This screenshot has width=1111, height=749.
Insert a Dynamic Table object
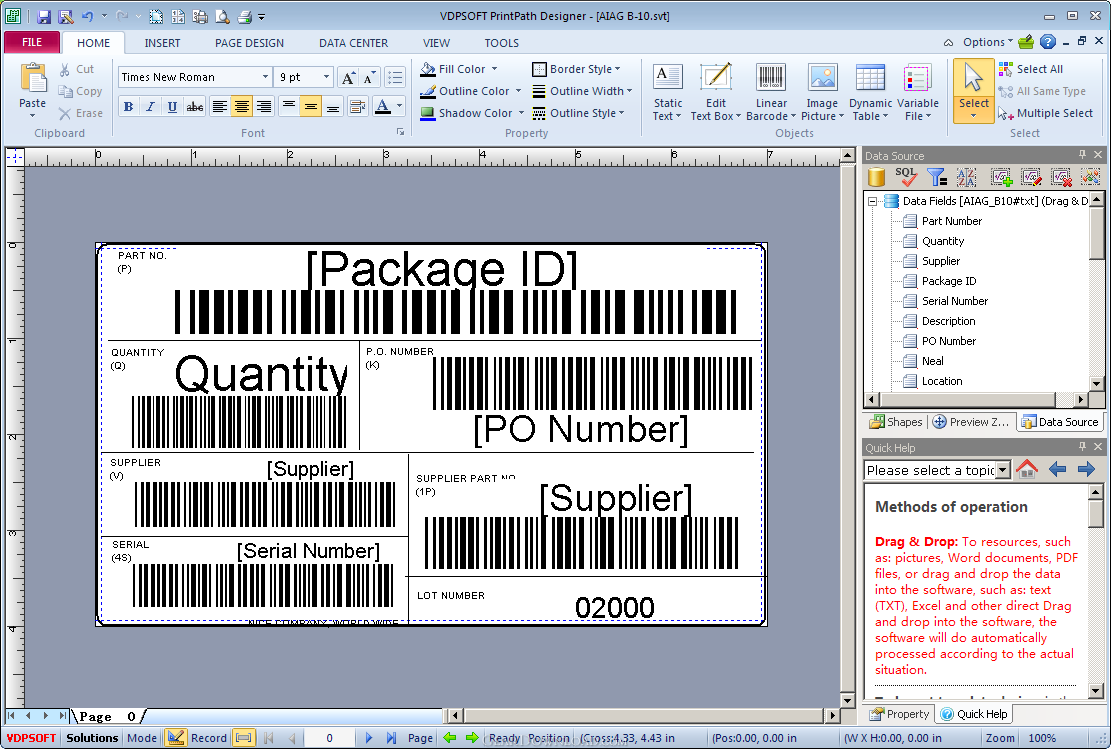pos(870,92)
